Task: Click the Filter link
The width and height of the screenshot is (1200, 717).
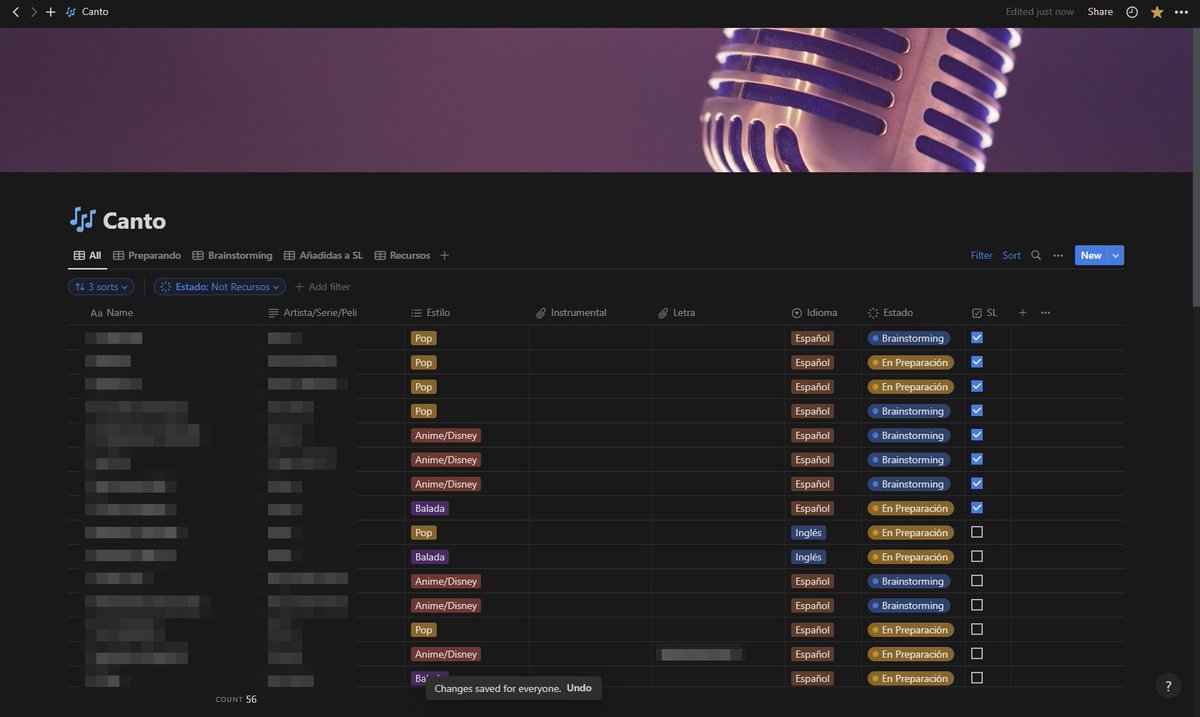Action: (982, 255)
